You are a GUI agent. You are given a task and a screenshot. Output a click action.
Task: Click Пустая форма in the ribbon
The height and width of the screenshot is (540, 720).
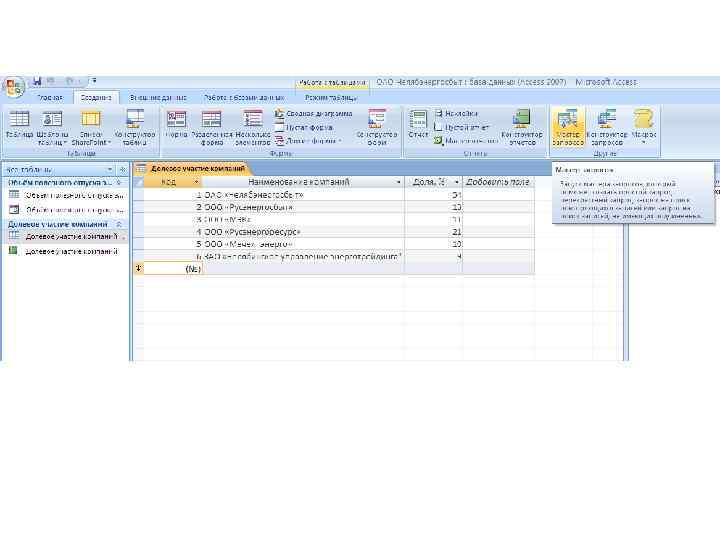pyautogui.click(x=304, y=127)
